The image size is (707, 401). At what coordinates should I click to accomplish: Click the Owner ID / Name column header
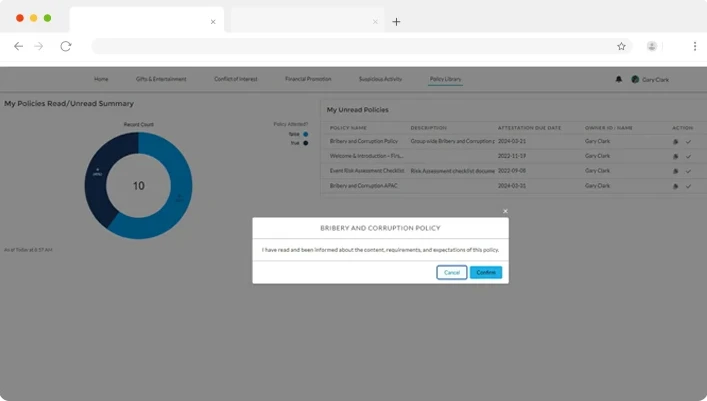click(609, 128)
